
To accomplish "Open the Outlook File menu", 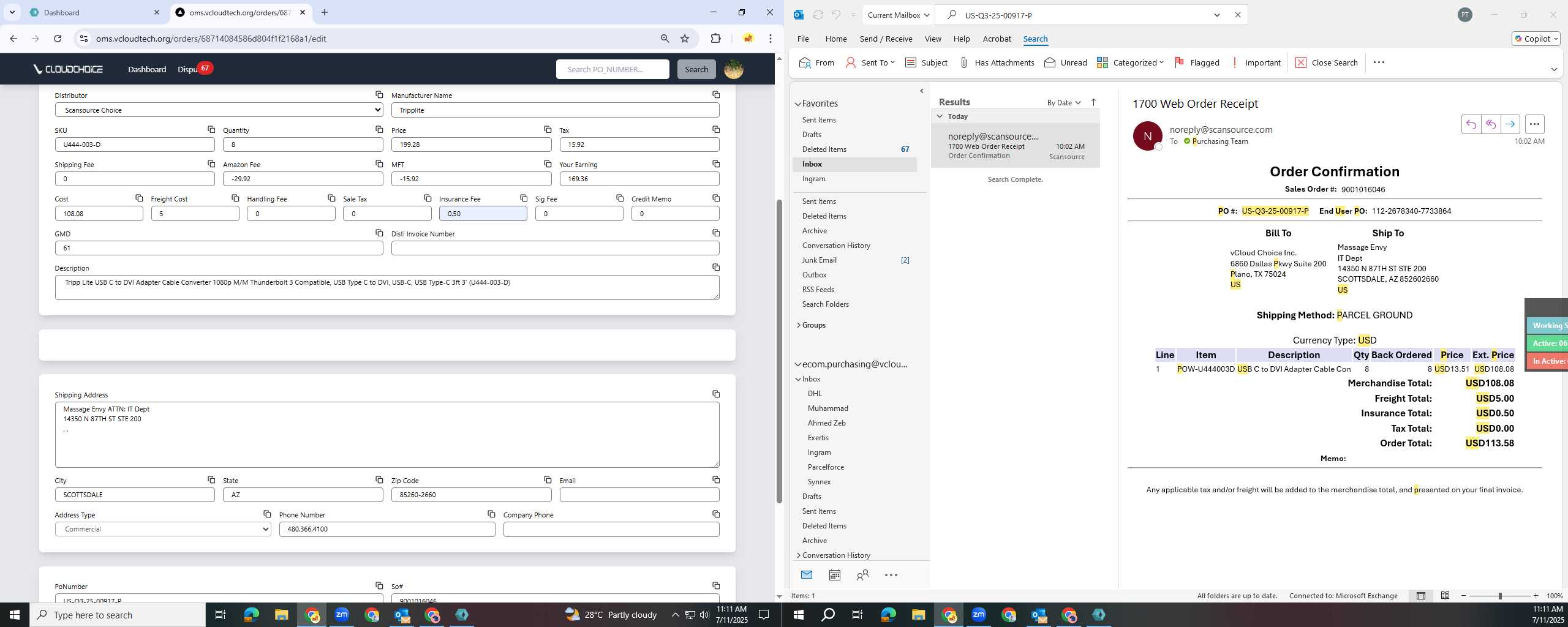I will pos(803,39).
